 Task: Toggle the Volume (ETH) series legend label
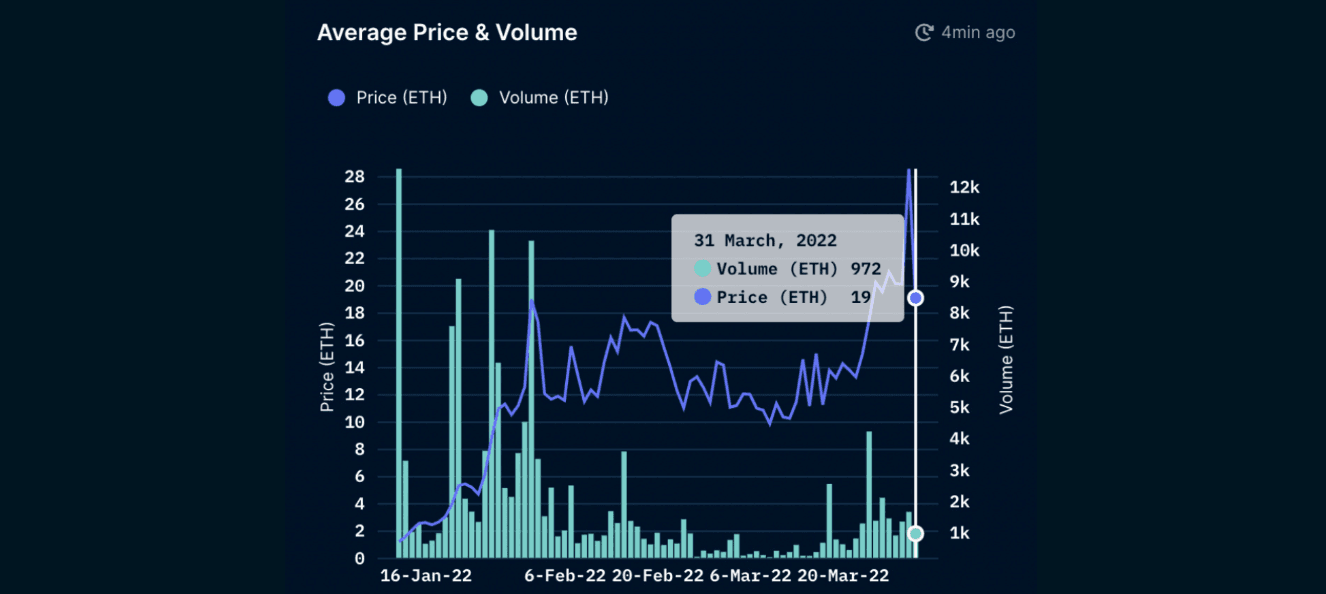(553, 98)
